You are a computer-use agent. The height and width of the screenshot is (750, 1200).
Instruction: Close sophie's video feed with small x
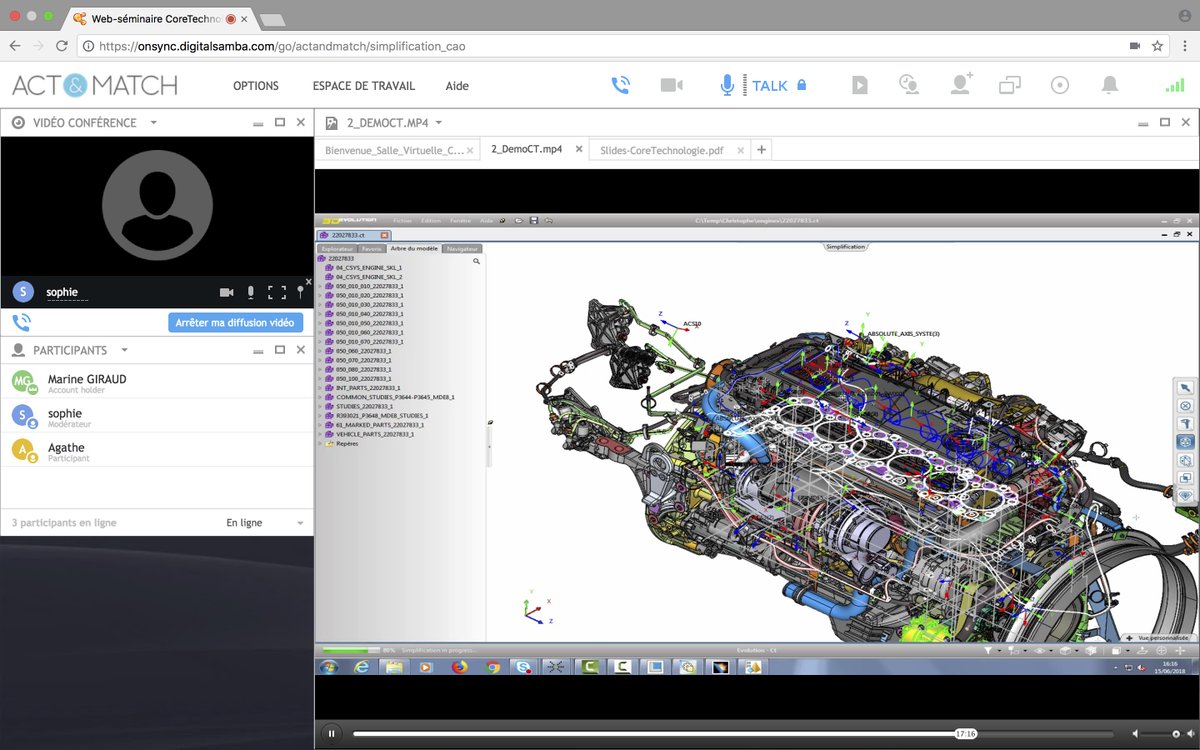[x=308, y=282]
